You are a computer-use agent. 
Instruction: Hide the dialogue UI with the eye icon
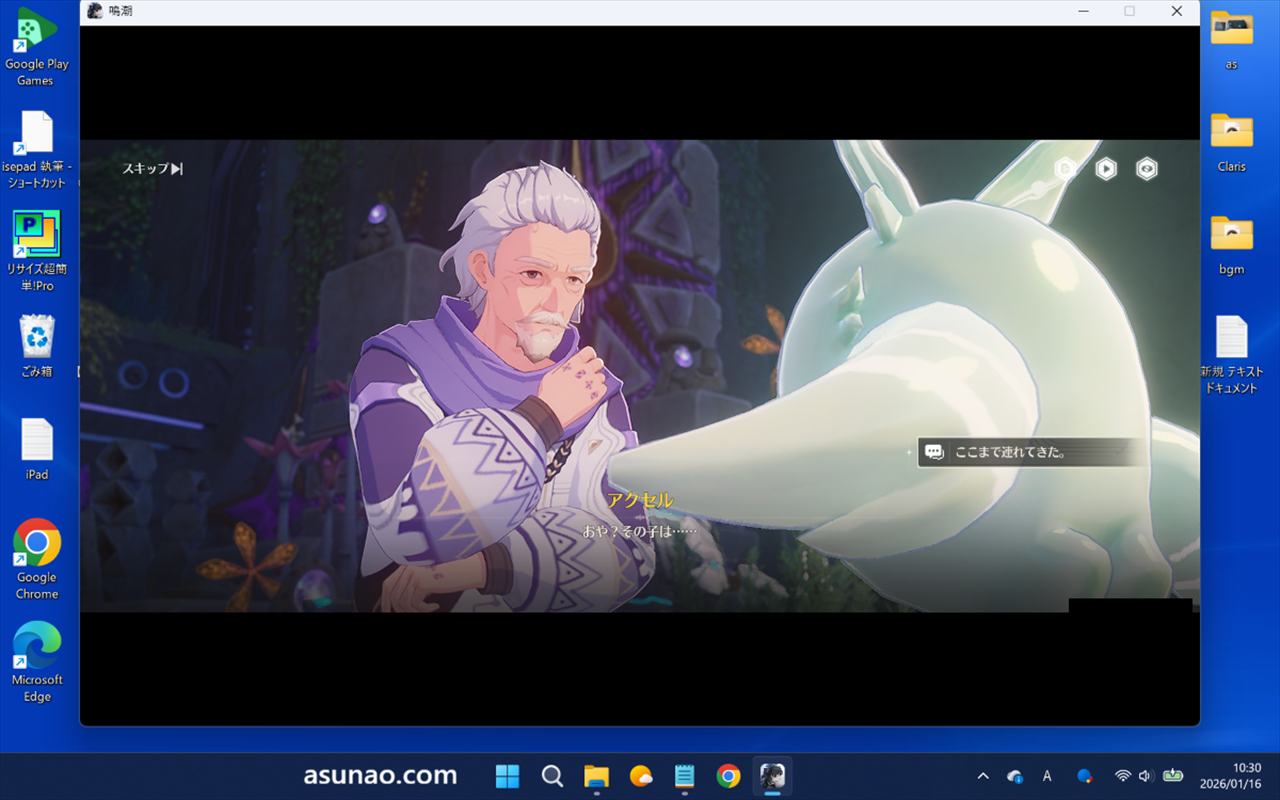(1146, 169)
